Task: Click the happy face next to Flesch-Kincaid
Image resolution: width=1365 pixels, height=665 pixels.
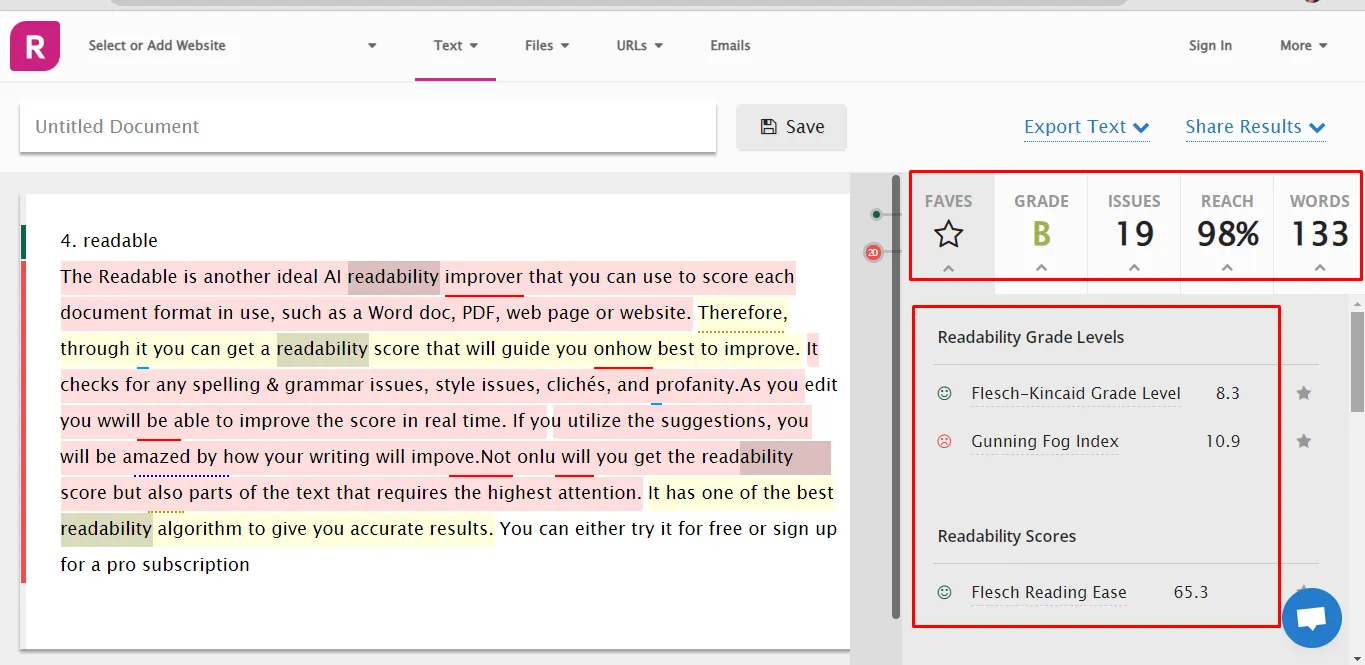Action: tap(944, 394)
